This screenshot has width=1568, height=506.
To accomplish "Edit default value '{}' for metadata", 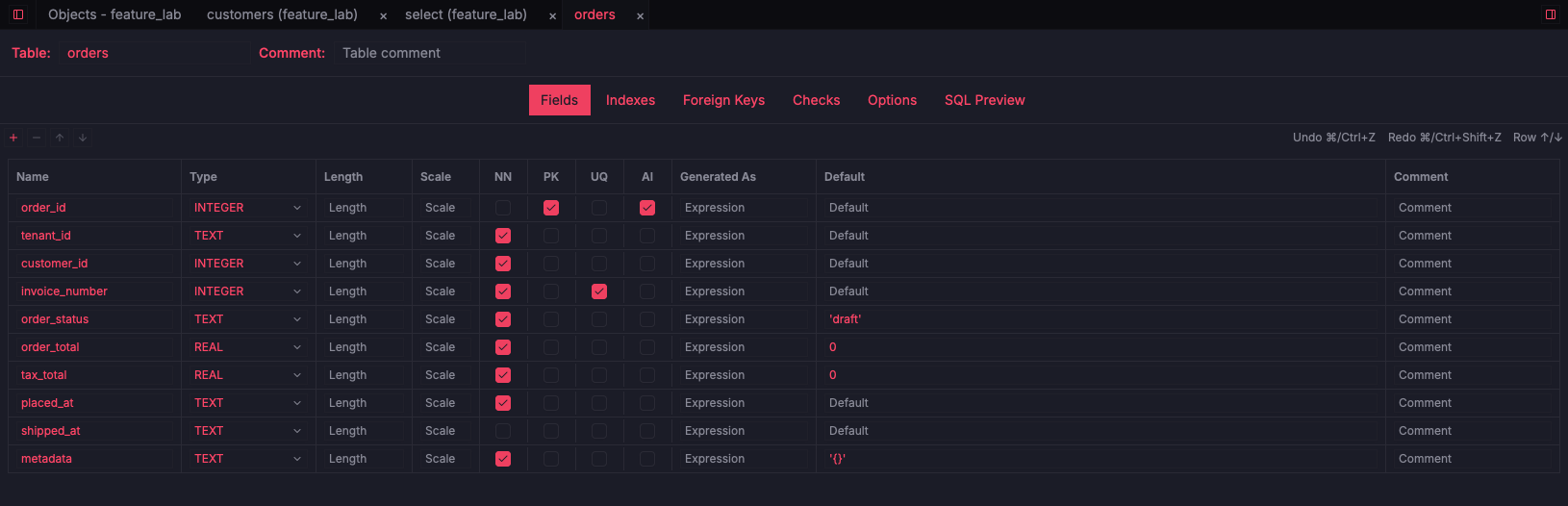I will coord(1100,459).
